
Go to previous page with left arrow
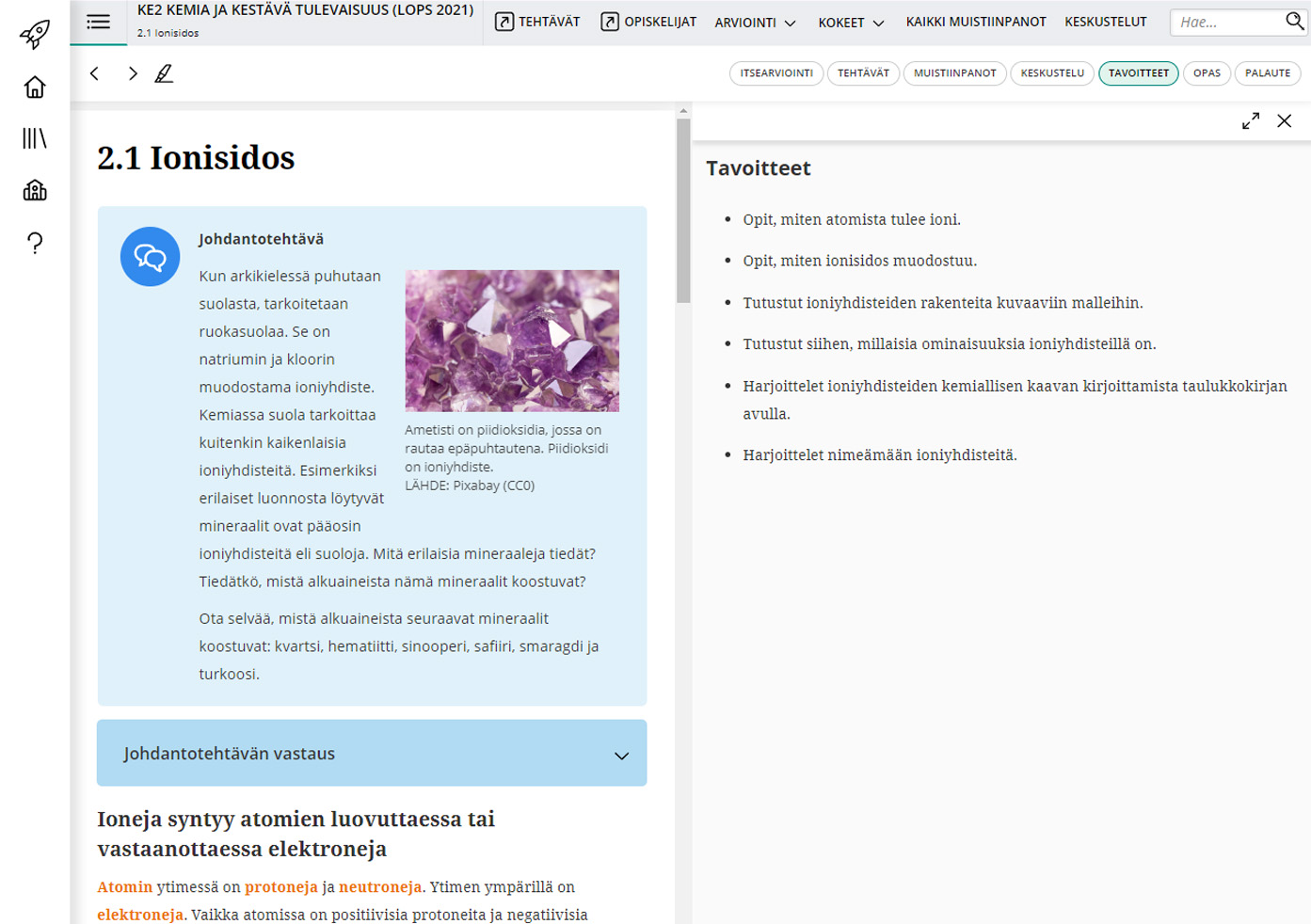(94, 73)
